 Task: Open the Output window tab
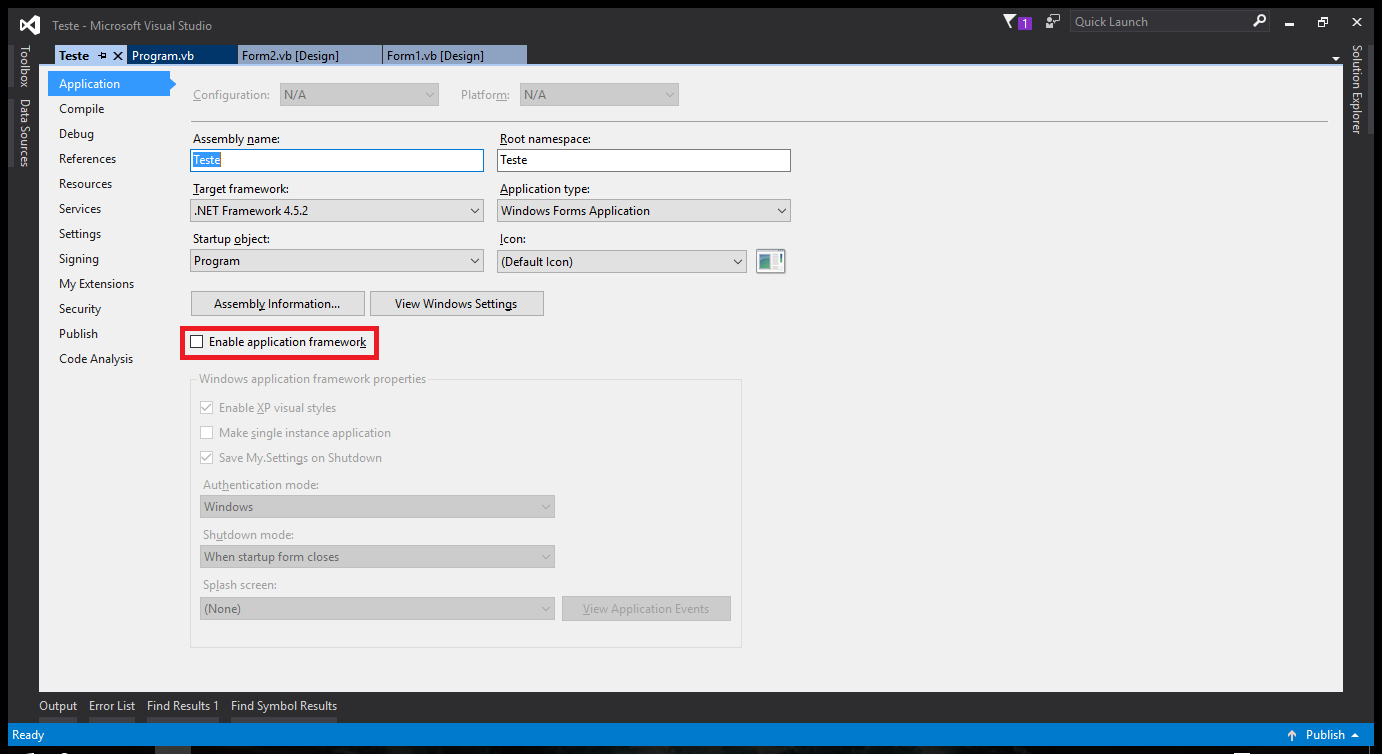(x=58, y=706)
